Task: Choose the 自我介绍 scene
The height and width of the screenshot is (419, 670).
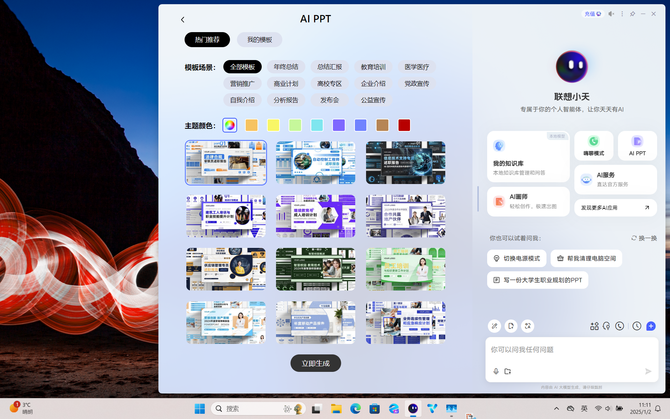Action: (x=242, y=100)
